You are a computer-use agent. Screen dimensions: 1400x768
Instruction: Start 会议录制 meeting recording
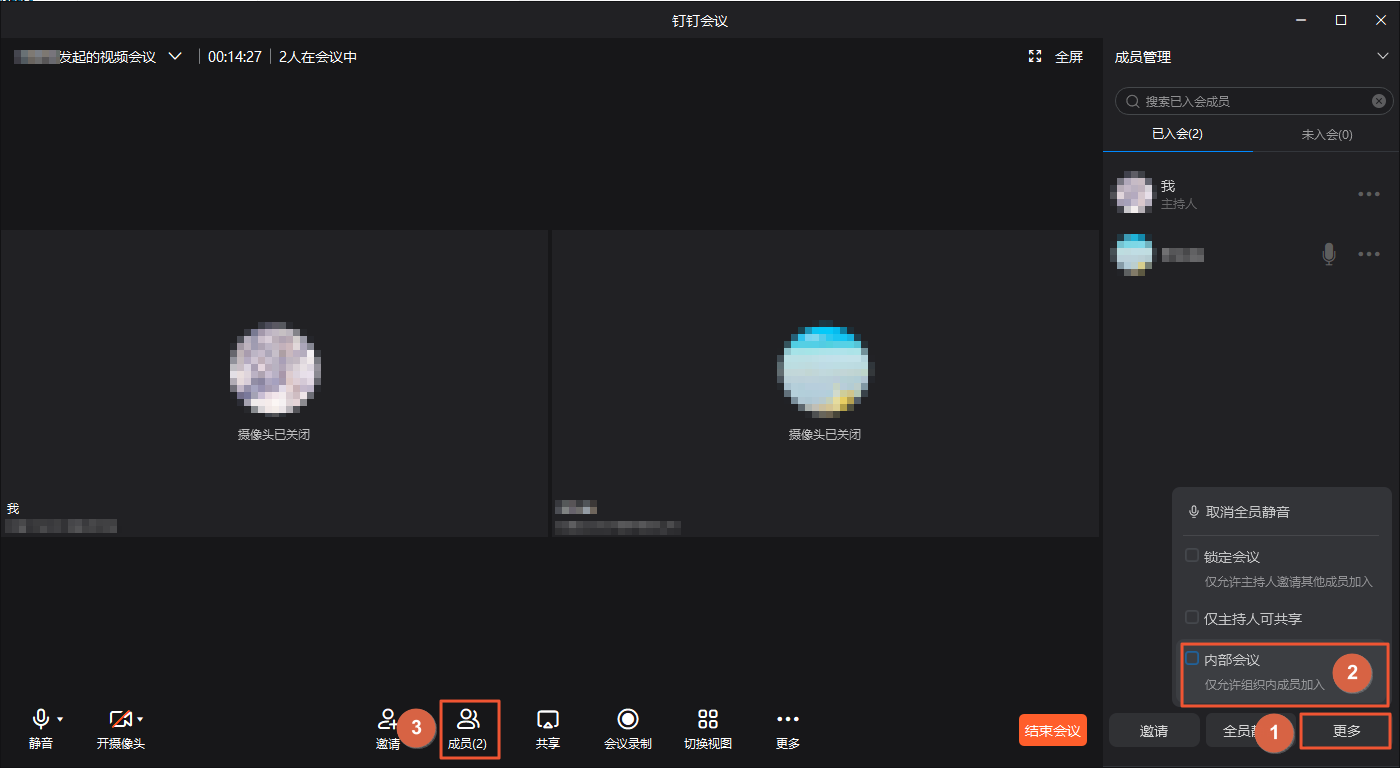tap(628, 728)
